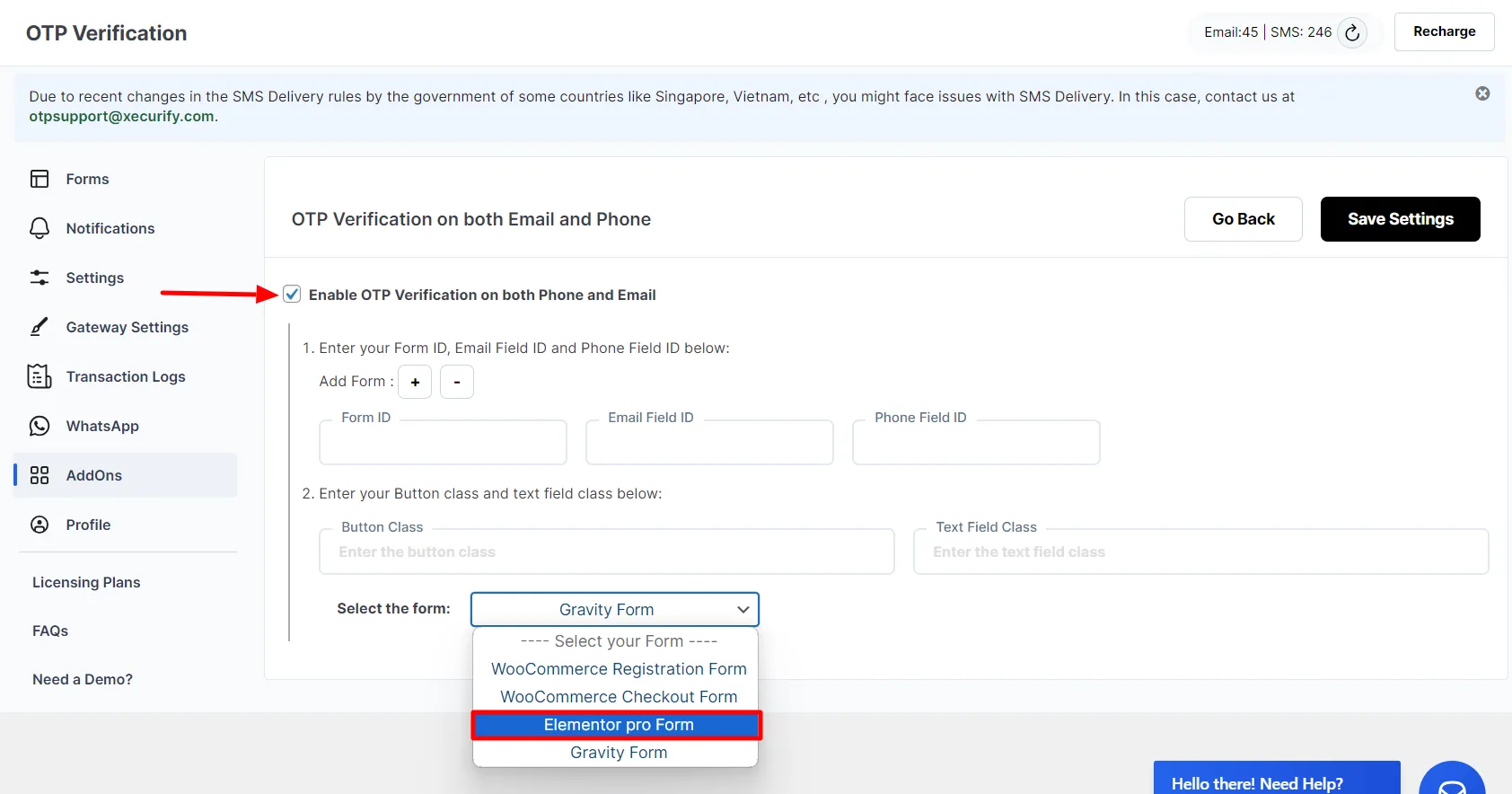Click the WhatsApp icon in sidebar
Viewport: 1512px width, 794px height.
coord(40,426)
